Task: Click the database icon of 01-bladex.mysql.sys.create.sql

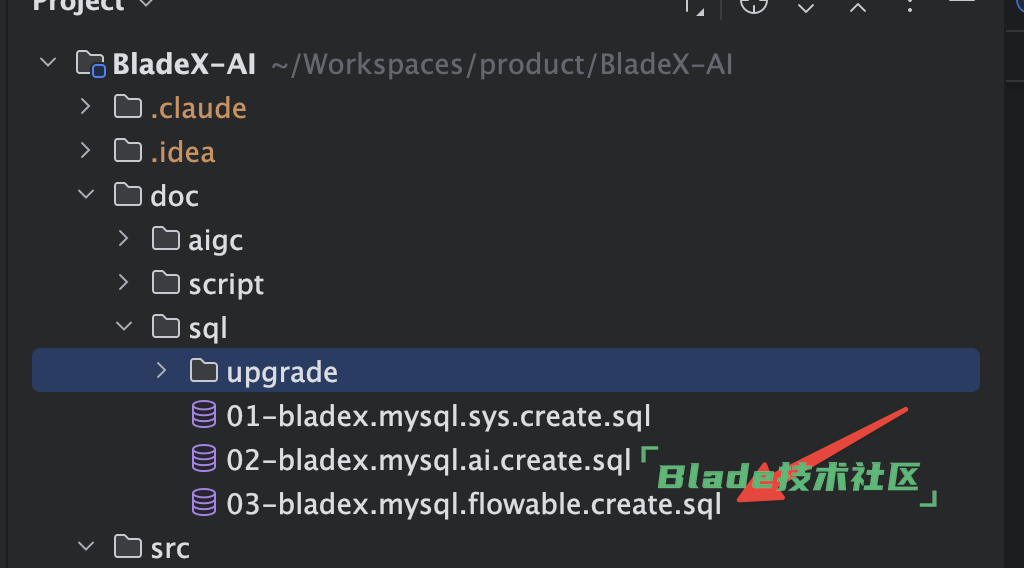Action: [204, 415]
